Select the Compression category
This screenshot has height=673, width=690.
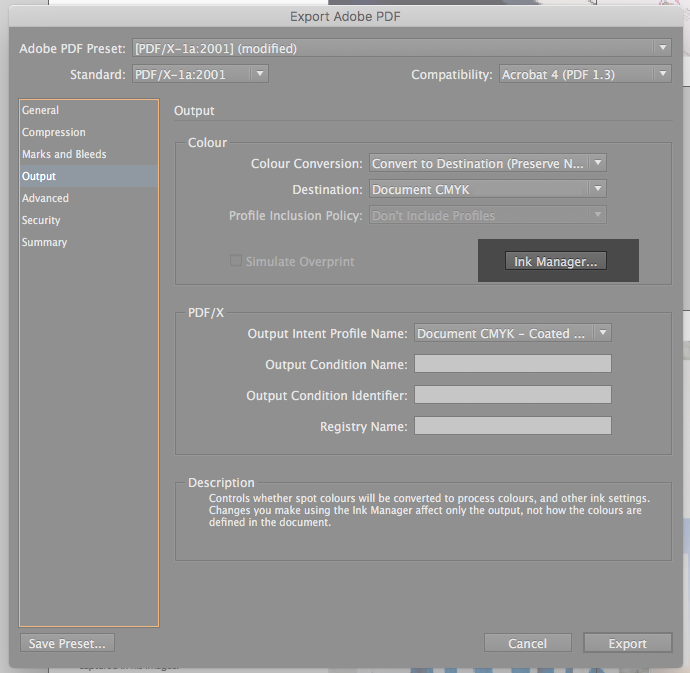pyautogui.click(x=88, y=132)
